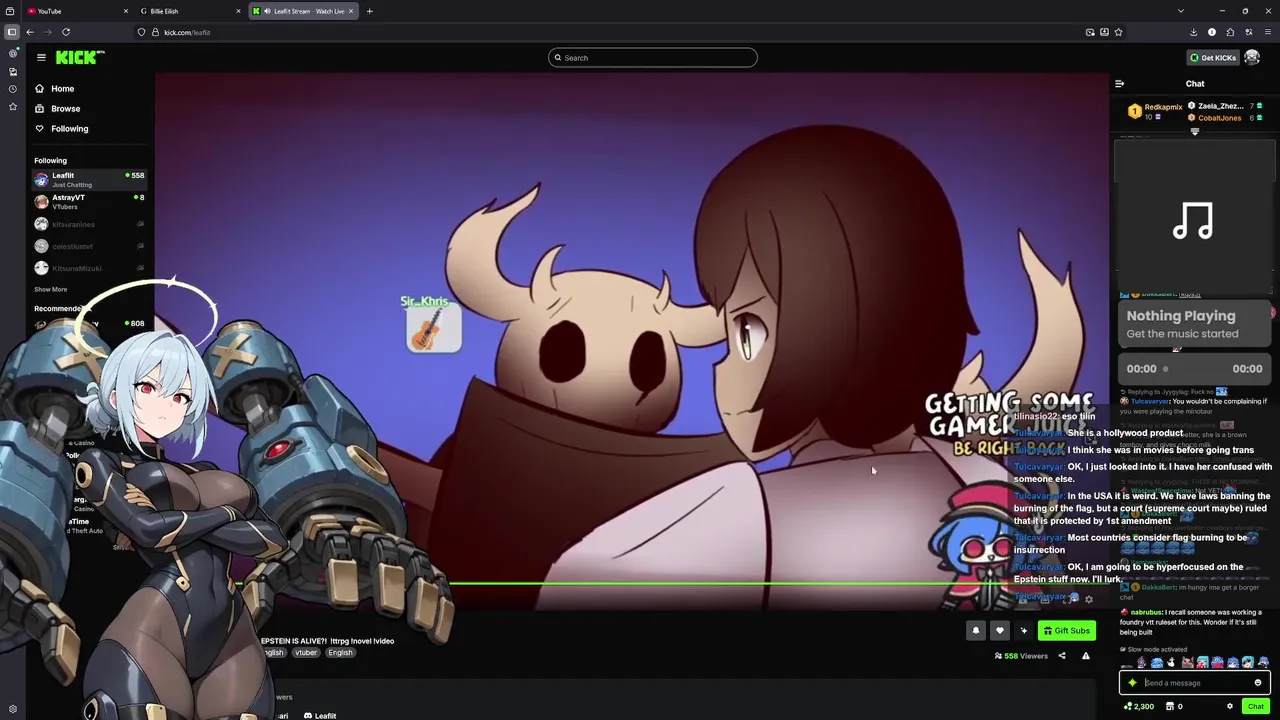
Task: Select the kitsuranines offline channel
Action: tap(90, 224)
